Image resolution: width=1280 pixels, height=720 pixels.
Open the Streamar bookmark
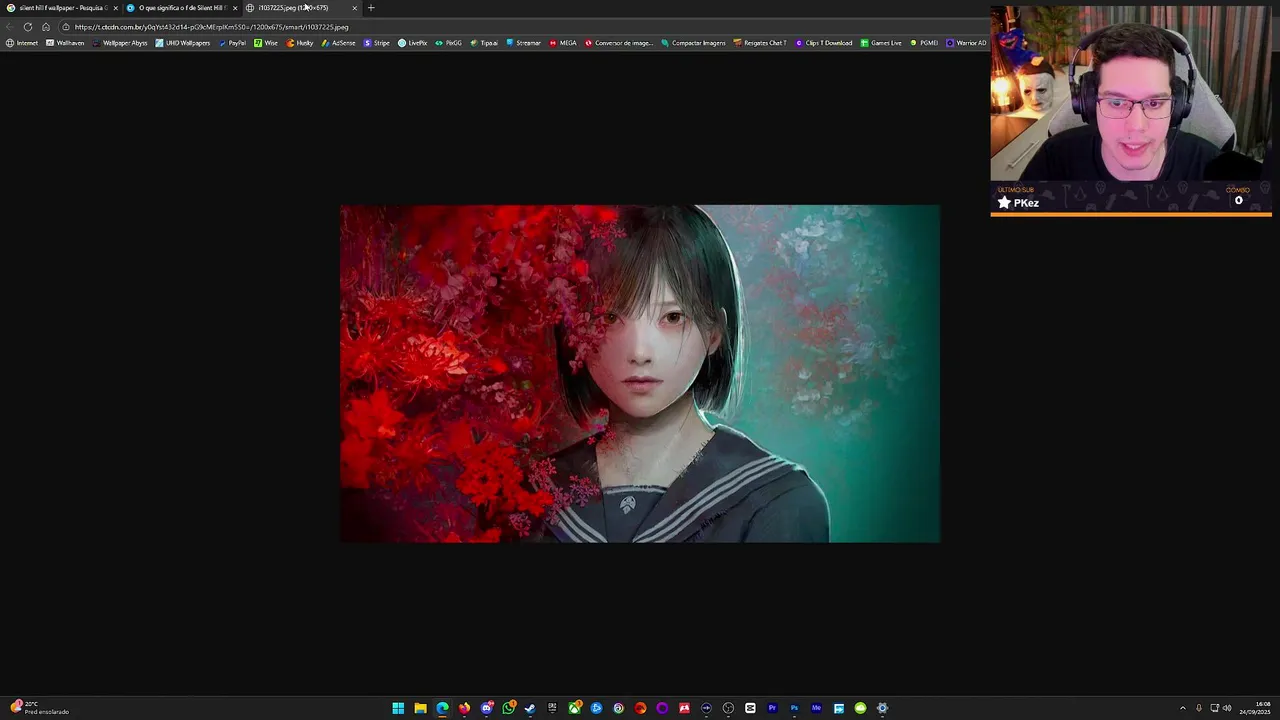coord(523,43)
